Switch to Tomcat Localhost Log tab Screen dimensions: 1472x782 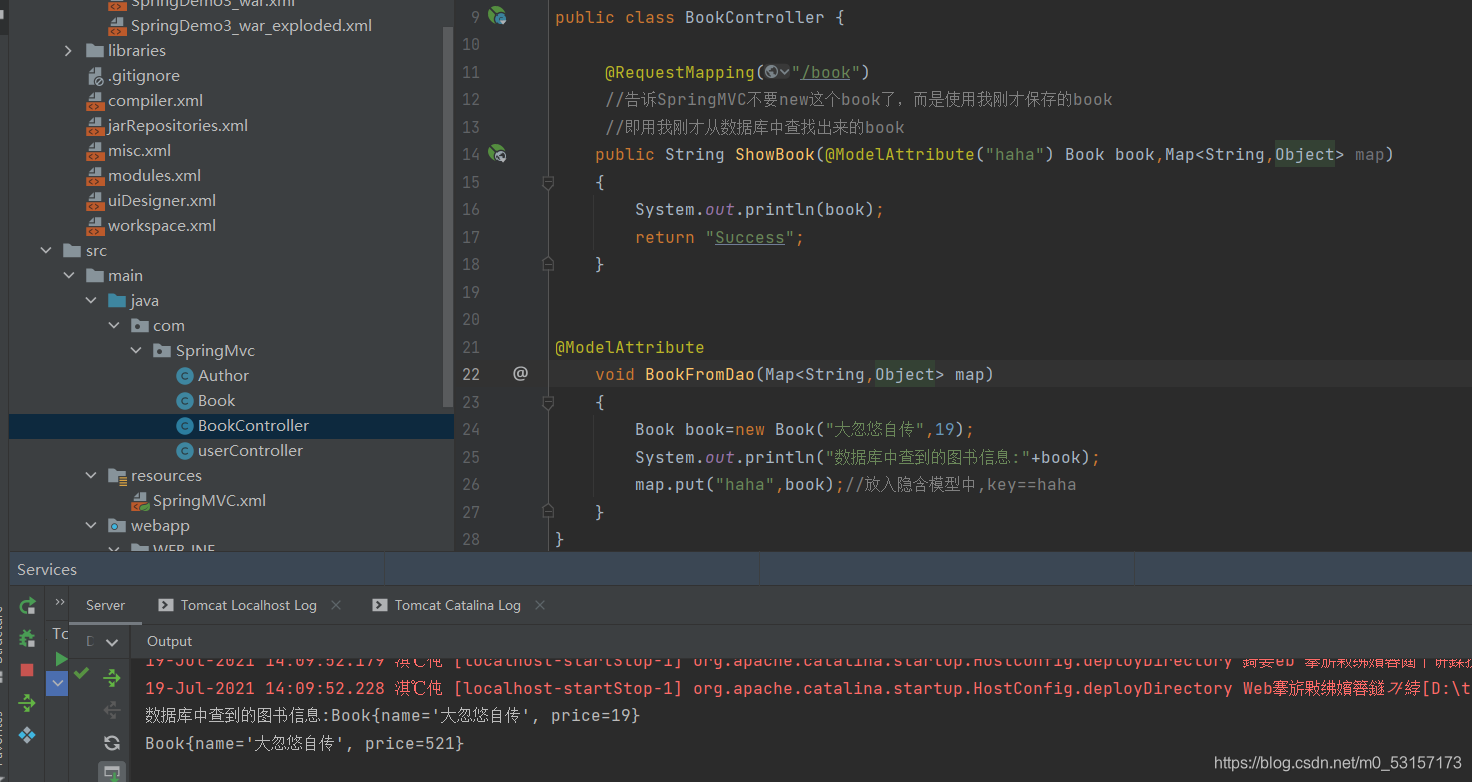coord(249,605)
